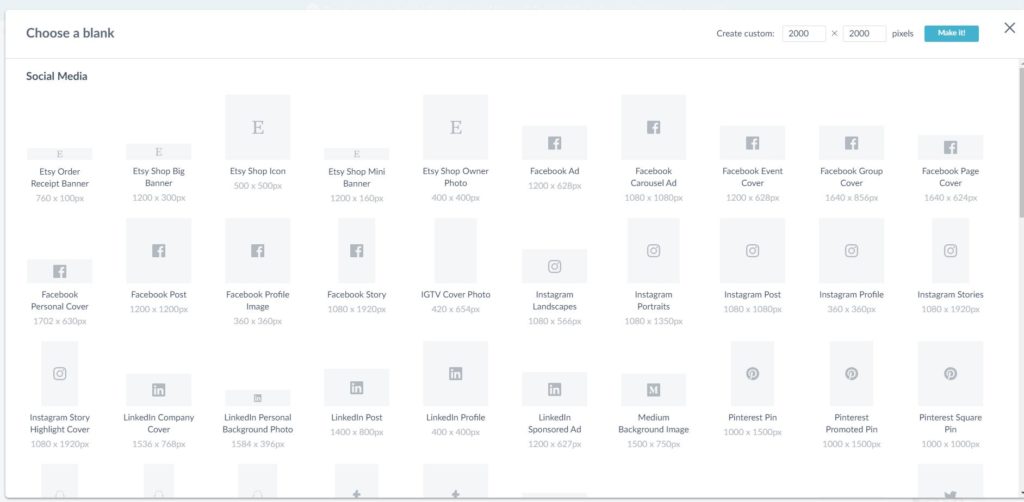The image size is (1024, 502).
Task: Choose the Etsy Shop Owner Photo icon
Action: 455,127
